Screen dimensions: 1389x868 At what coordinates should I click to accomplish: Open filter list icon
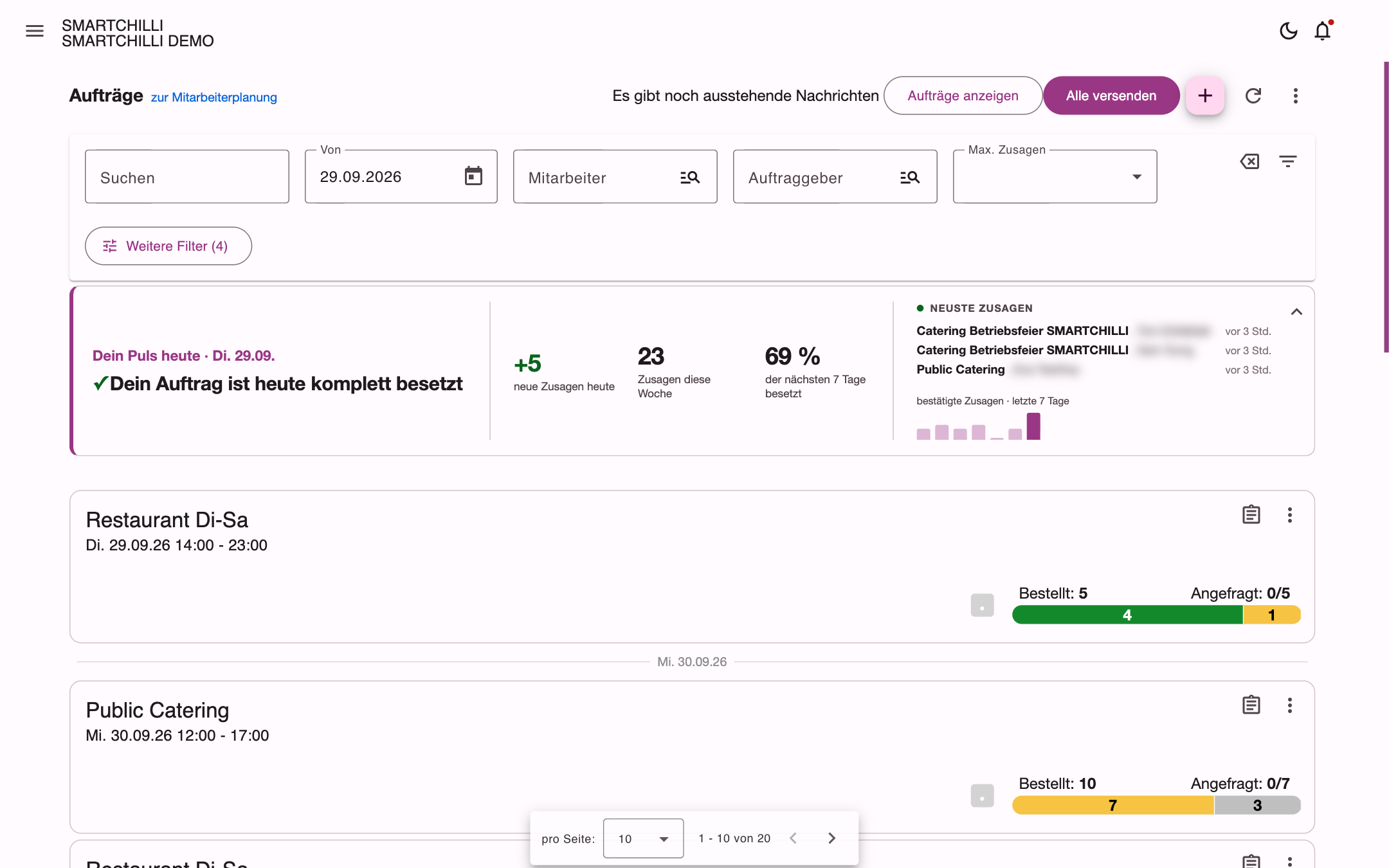coord(1287,161)
